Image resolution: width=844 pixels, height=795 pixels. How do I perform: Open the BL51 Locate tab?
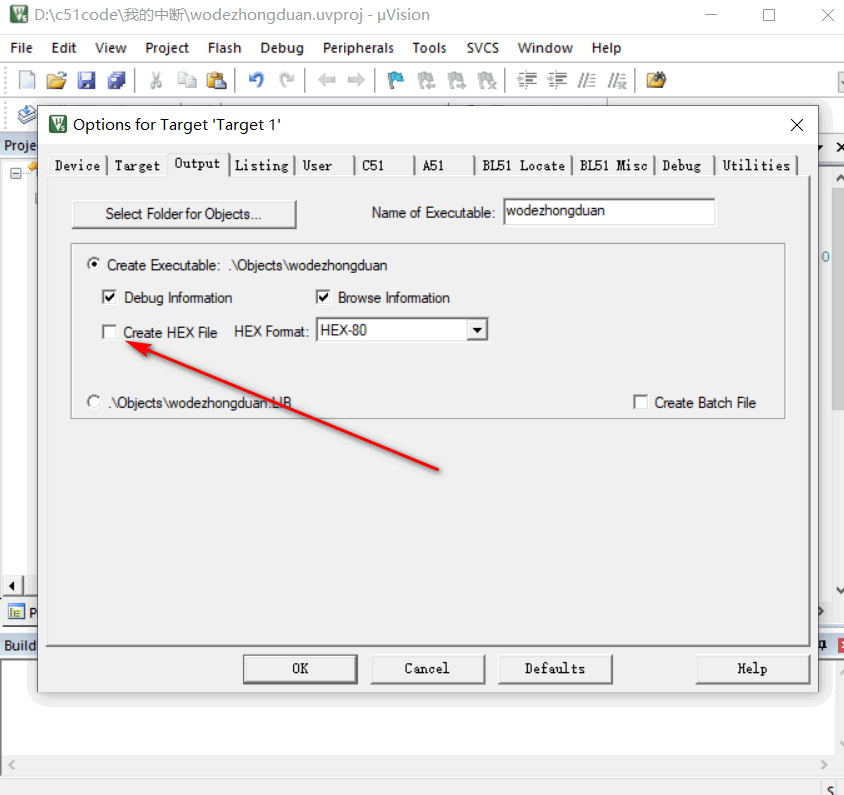click(524, 165)
